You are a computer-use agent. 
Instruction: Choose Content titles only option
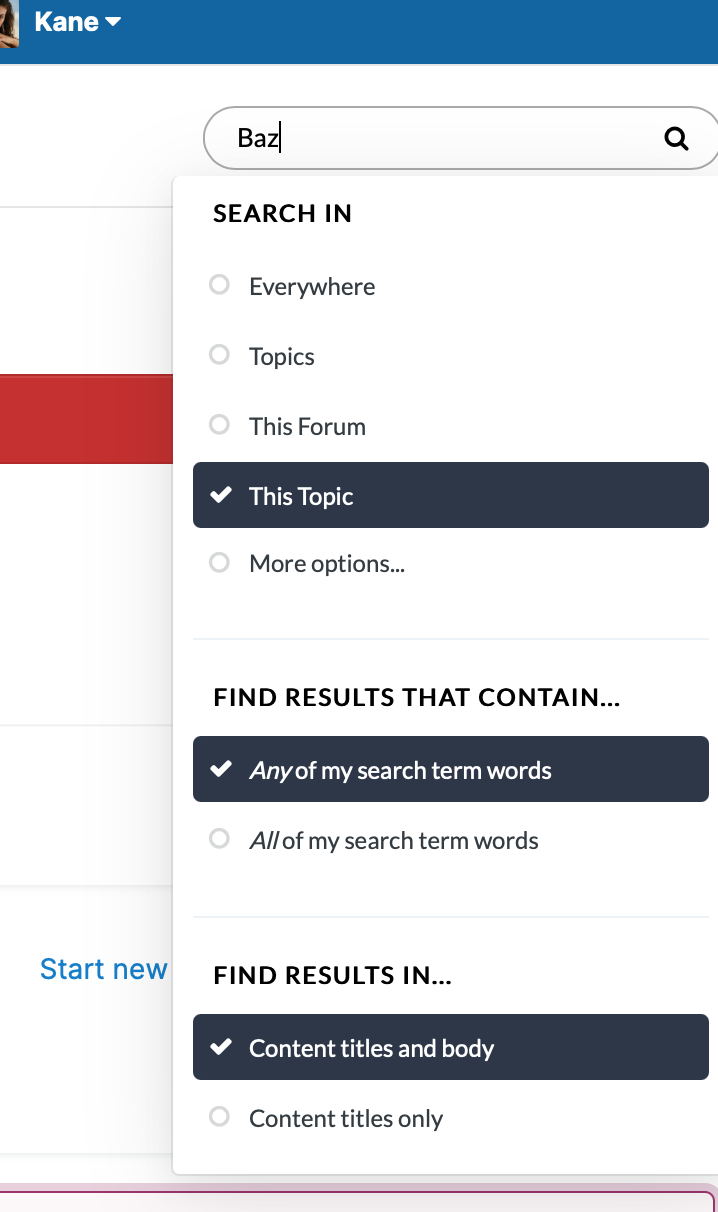click(450, 1118)
